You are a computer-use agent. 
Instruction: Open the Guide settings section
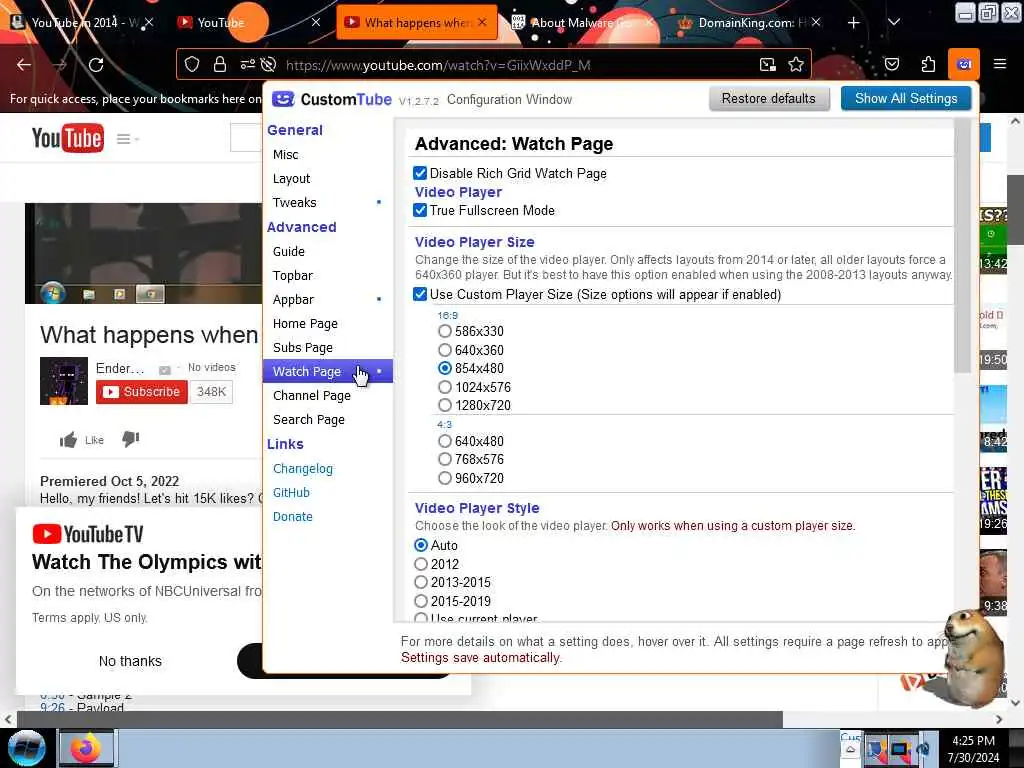coord(289,251)
